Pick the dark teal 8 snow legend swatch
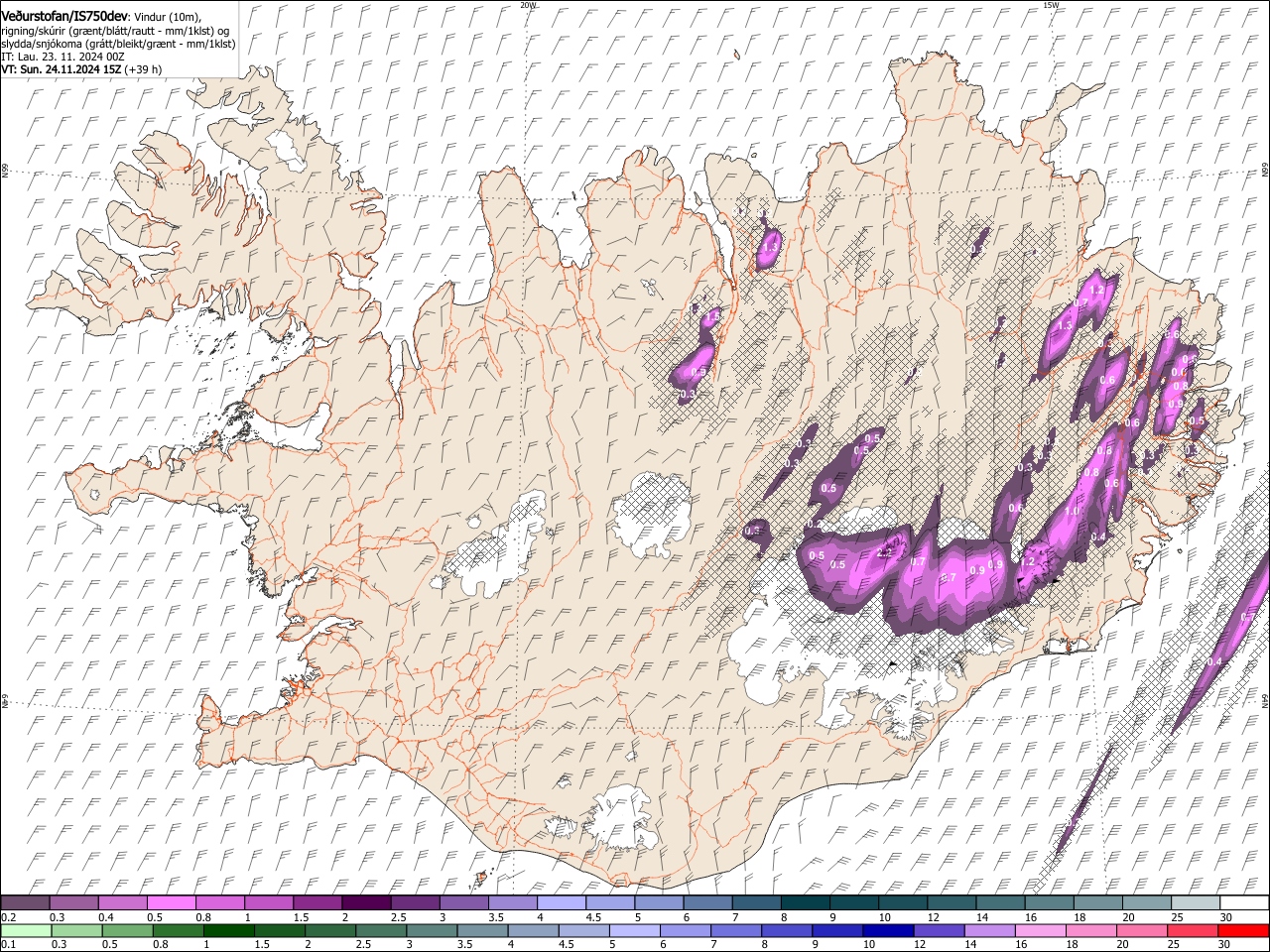Image resolution: width=1270 pixels, height=952 pixels. [805, 903]
